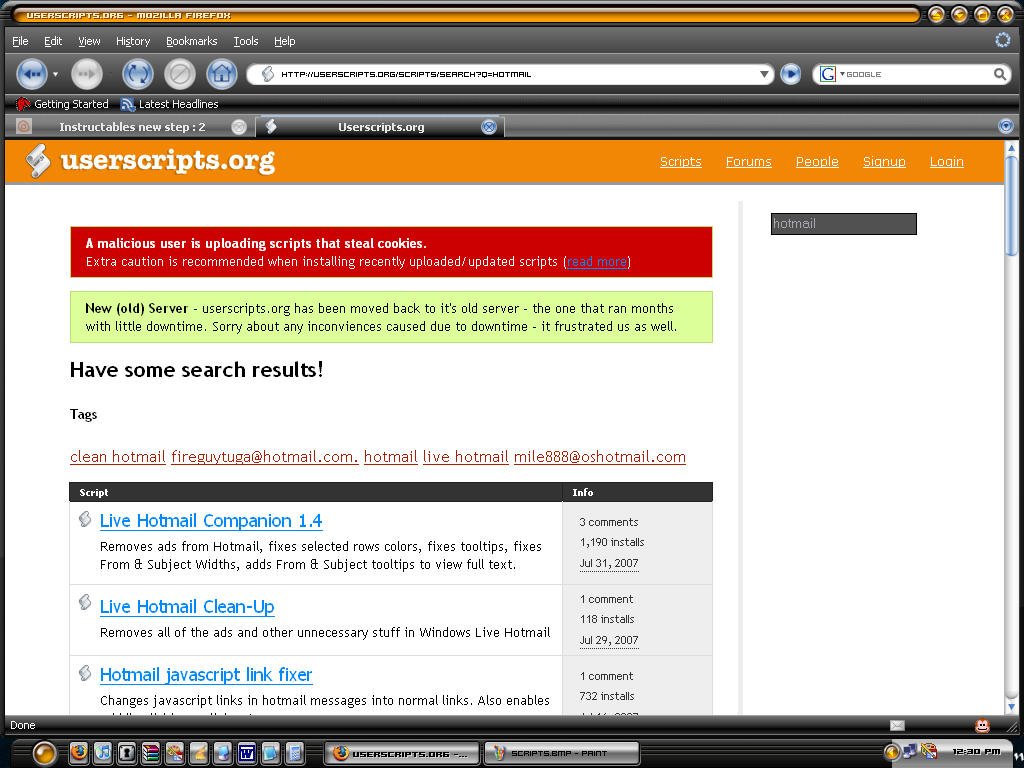Open Live Hotmail Companion 1.4
The image size is (1024, 768).
tap(209, 521)
